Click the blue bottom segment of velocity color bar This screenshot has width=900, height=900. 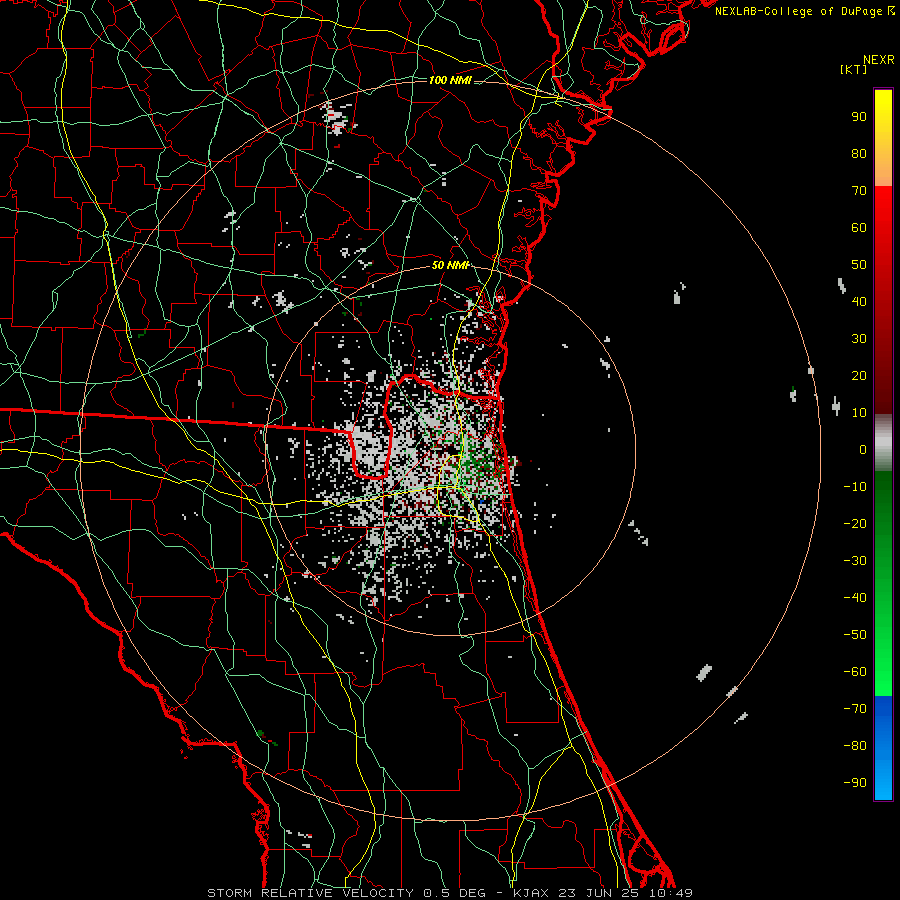point(883,748)
